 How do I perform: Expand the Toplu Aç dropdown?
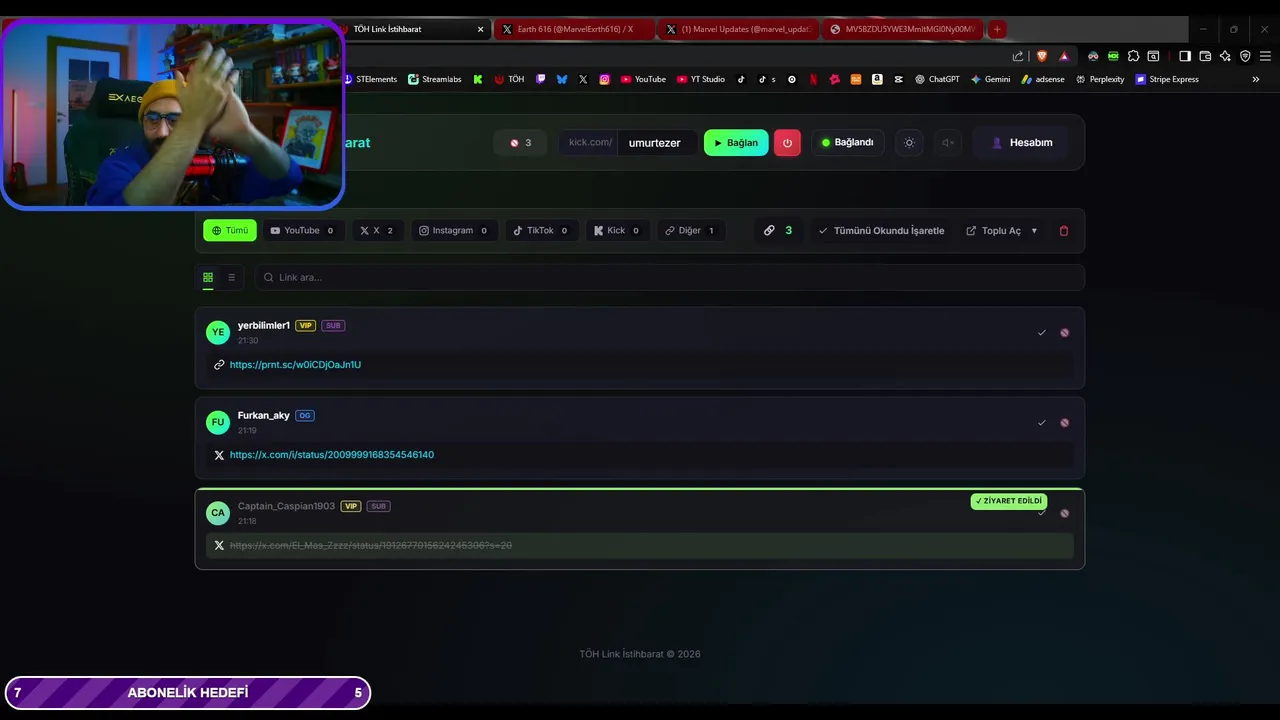click(1002, 231)
